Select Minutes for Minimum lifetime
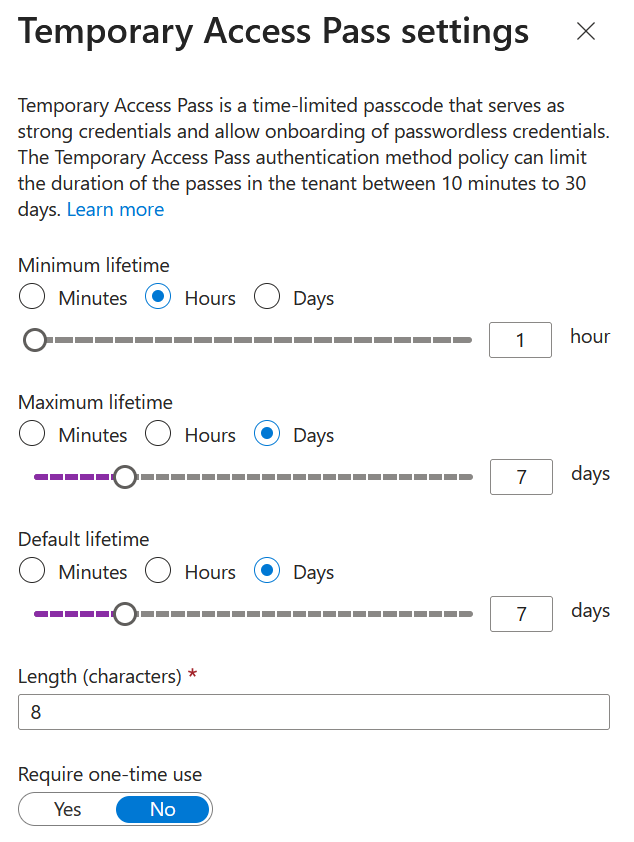Viewport: 634px width, 842px height. click(33, 298)
